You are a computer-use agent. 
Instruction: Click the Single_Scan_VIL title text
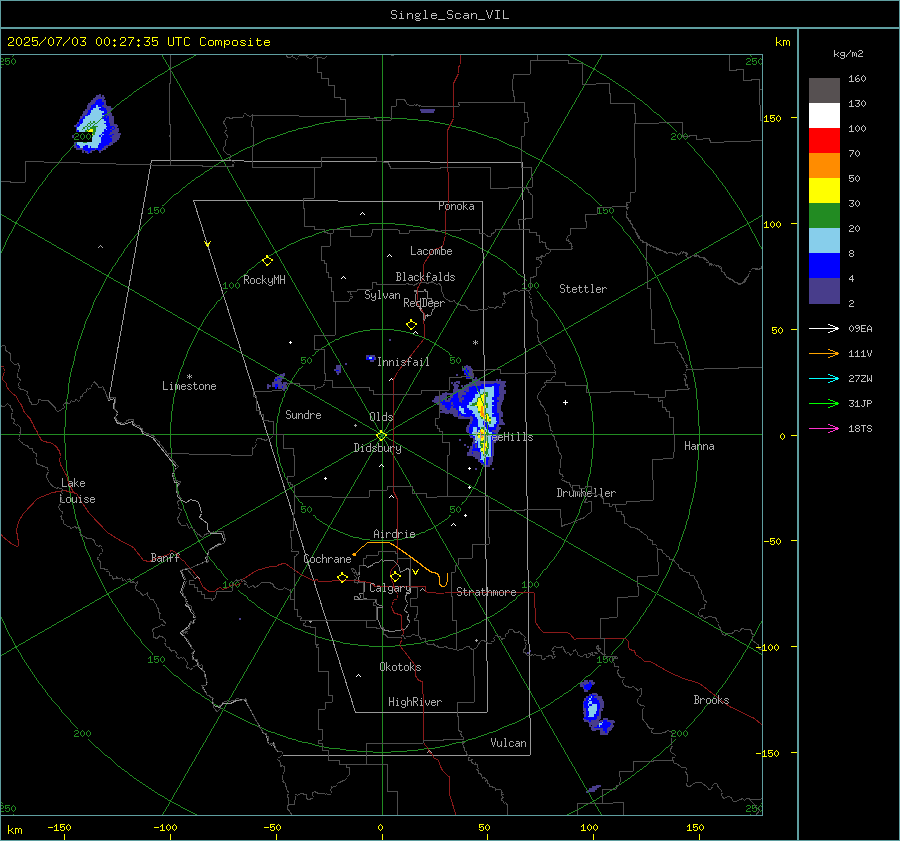pyautogui.click(x=449, y=15)
